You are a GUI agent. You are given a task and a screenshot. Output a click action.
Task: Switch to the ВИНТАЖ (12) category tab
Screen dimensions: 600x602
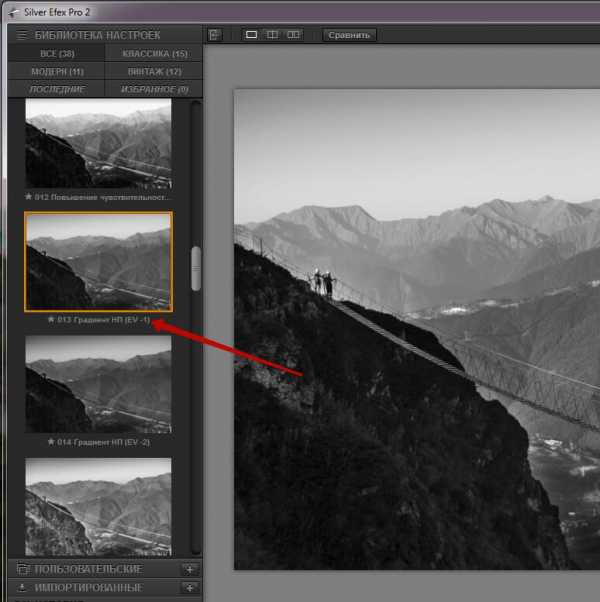(154, 71)
